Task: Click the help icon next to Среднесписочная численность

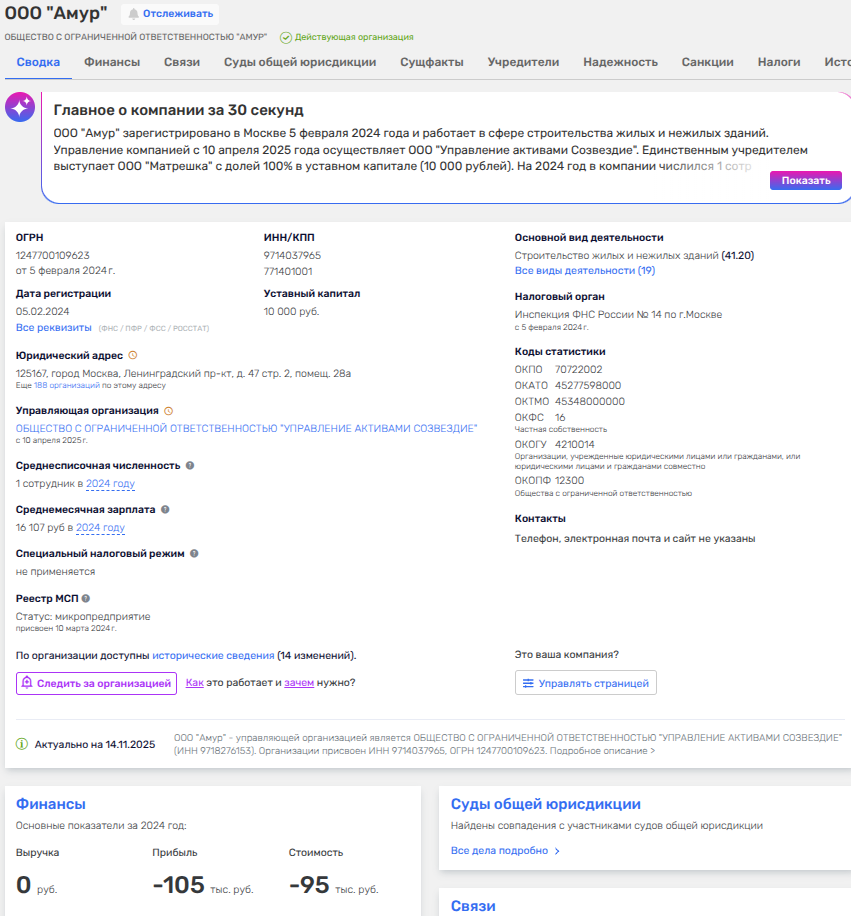Action: (x=190, y=465)
